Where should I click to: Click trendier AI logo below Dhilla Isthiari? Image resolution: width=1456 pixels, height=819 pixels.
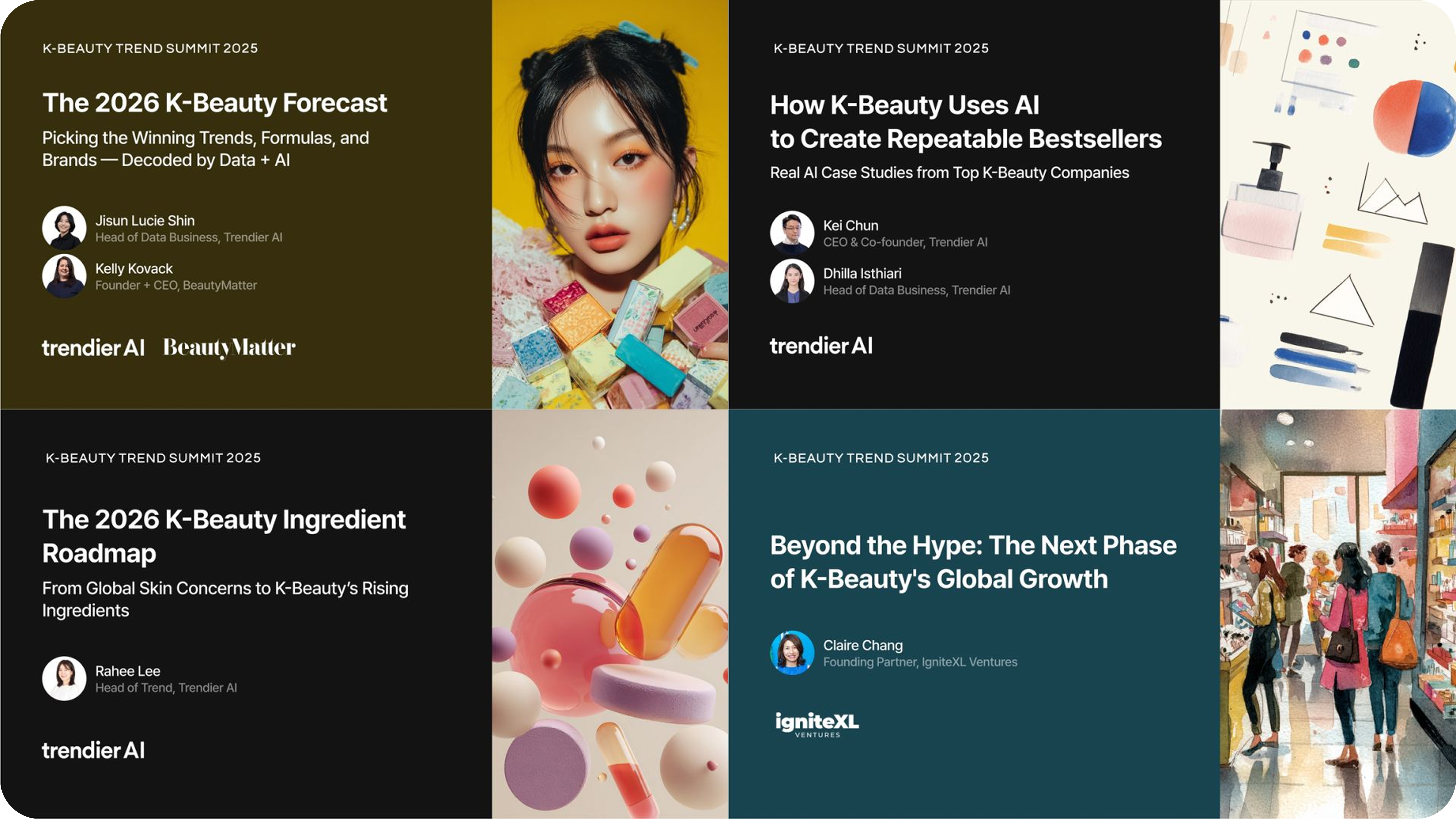821,345
